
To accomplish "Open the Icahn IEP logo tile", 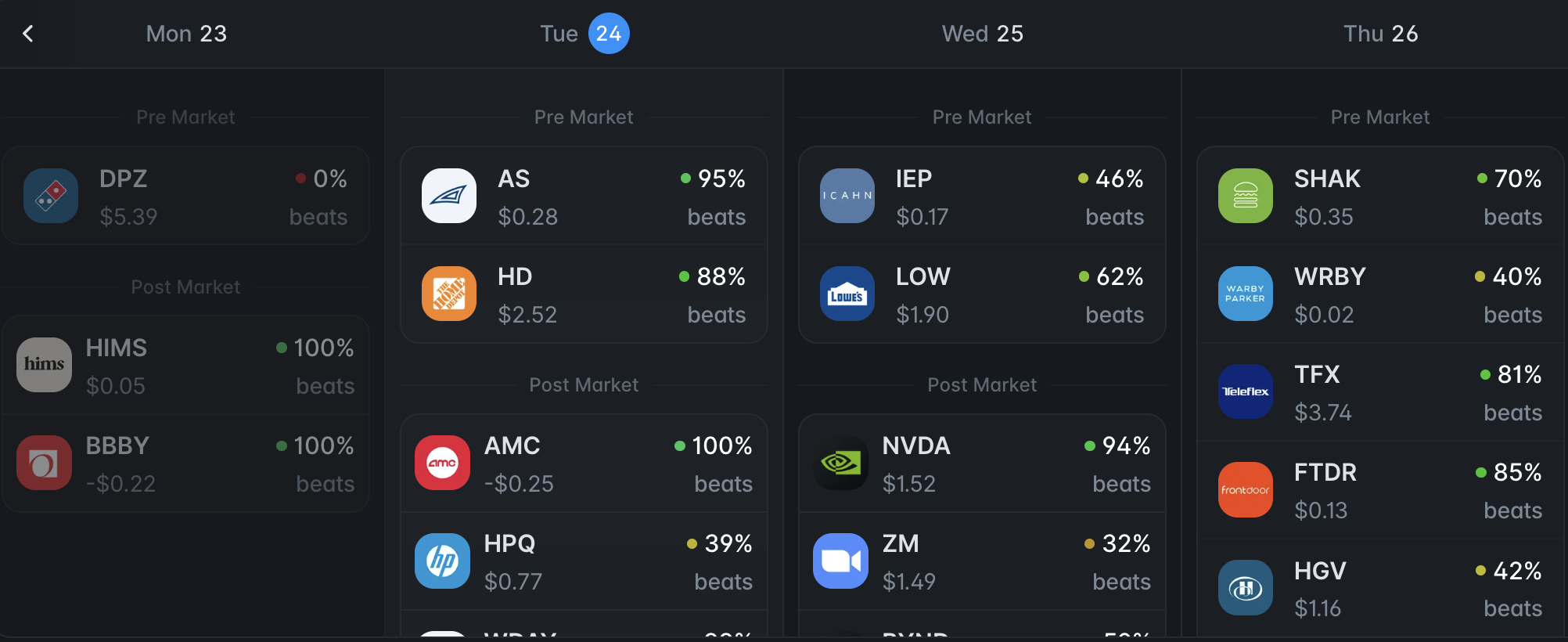I will pyautogui.click(x=847, y=196).
